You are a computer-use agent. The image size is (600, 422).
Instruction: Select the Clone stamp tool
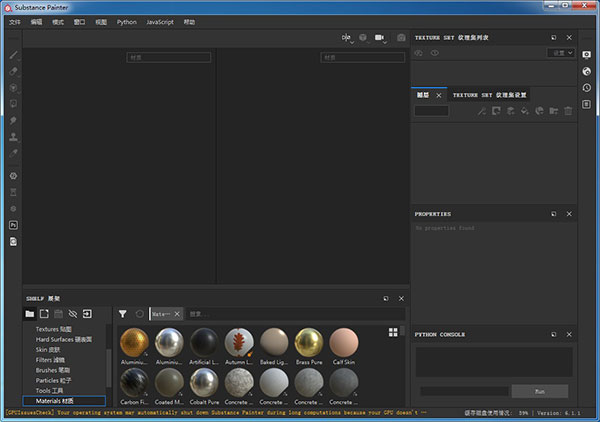click(x=14, y=135)
